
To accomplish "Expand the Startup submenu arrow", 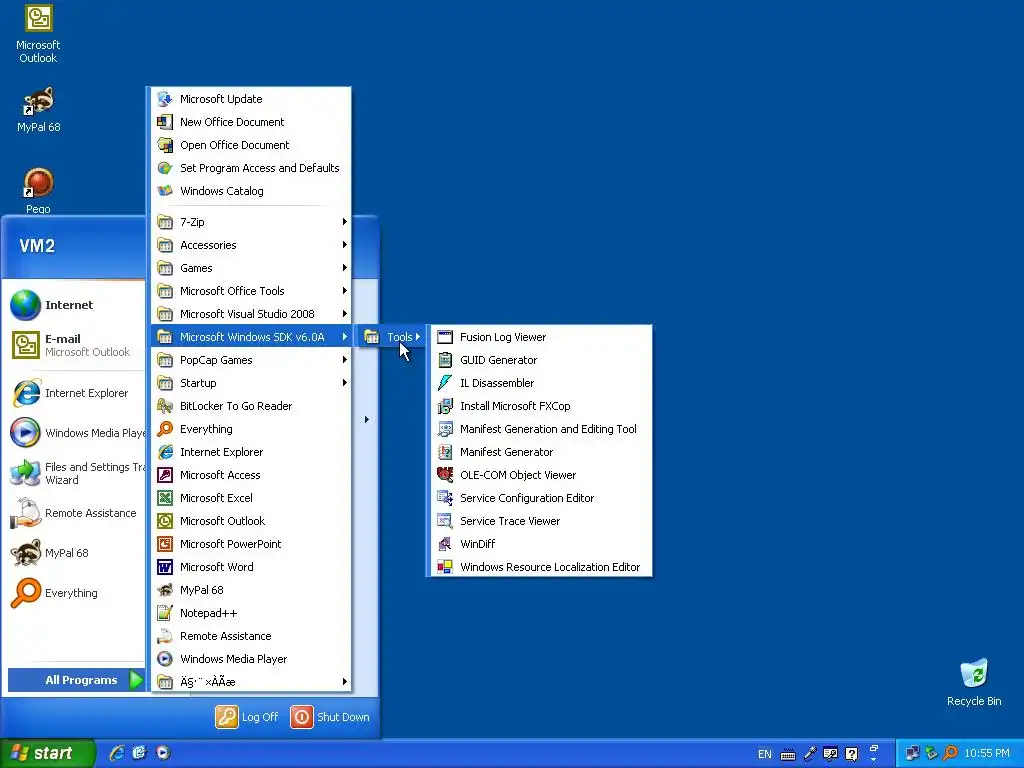I will point(344,383).
